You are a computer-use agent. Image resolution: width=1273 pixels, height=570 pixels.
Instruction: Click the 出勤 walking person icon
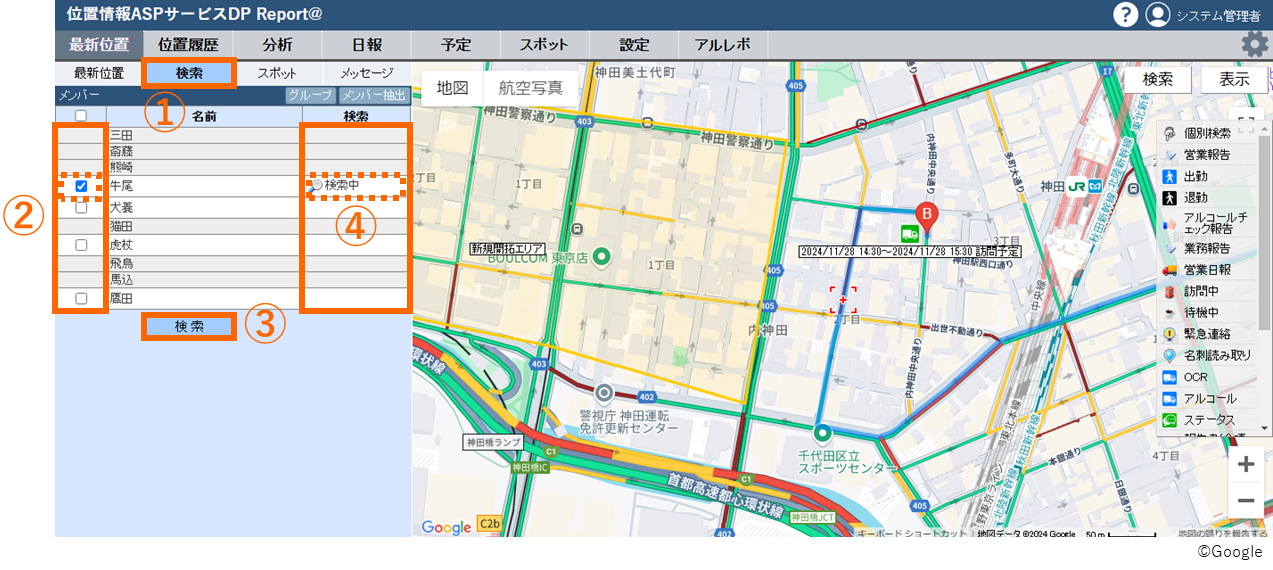click(1169, 176)
